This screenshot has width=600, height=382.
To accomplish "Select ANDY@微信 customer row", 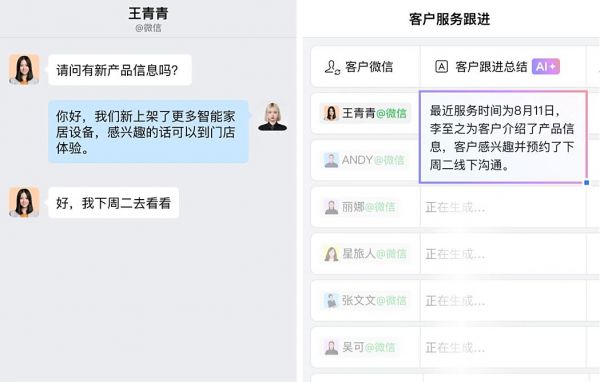I will [x=364, y=160].
